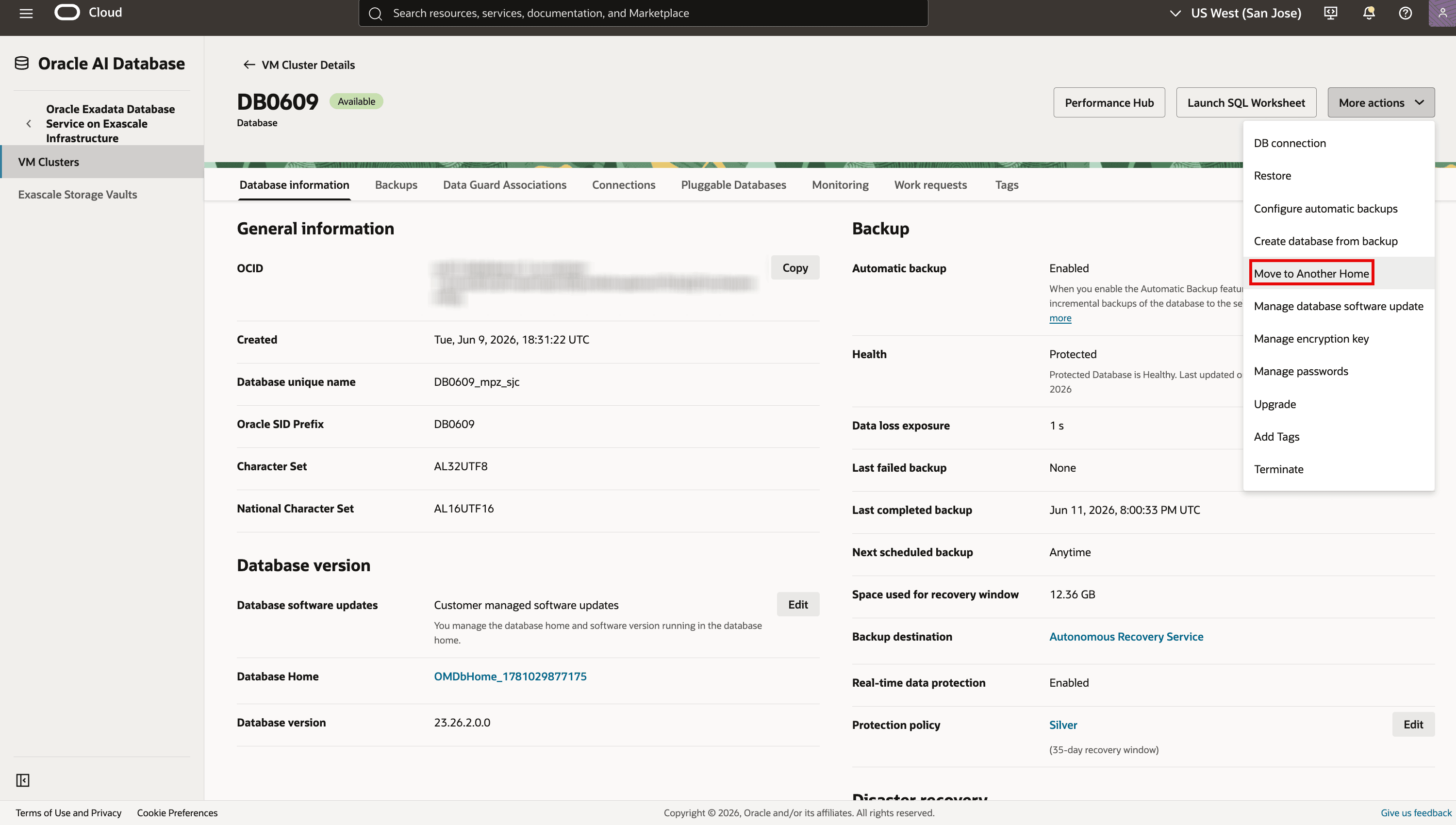This screenshot has width=1456, height=825.
Task: Open the Backups tab
Action: point(396,185)
